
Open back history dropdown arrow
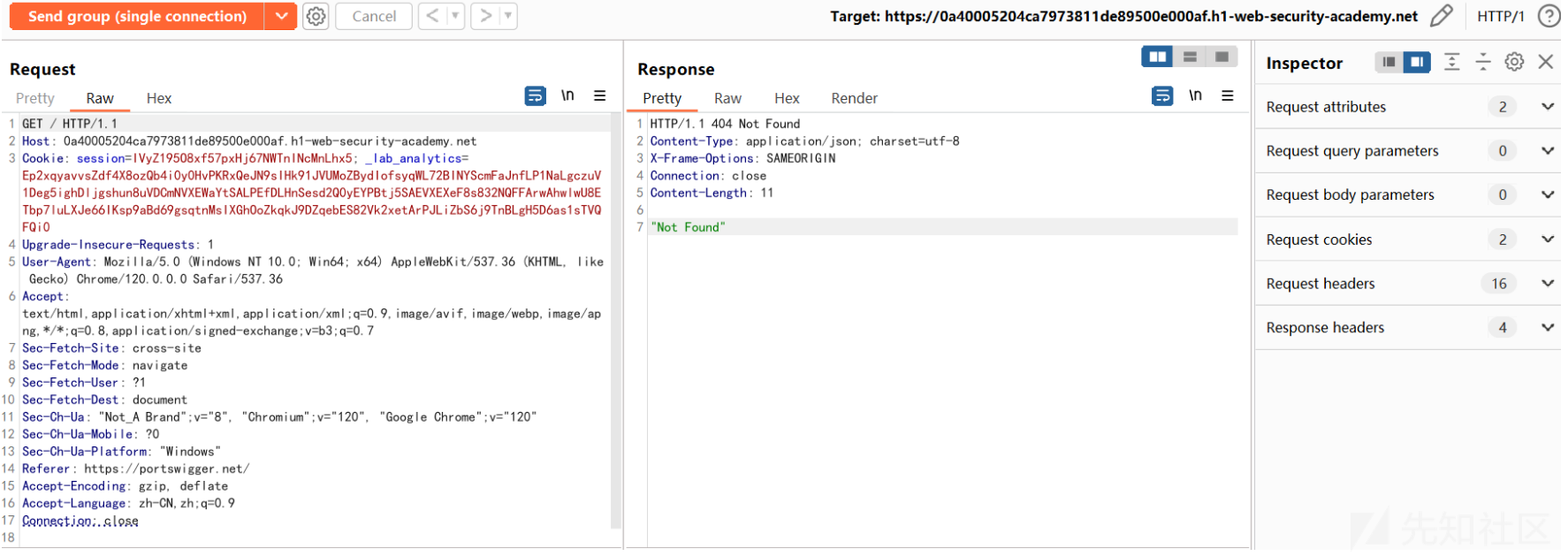coord(455,16)
